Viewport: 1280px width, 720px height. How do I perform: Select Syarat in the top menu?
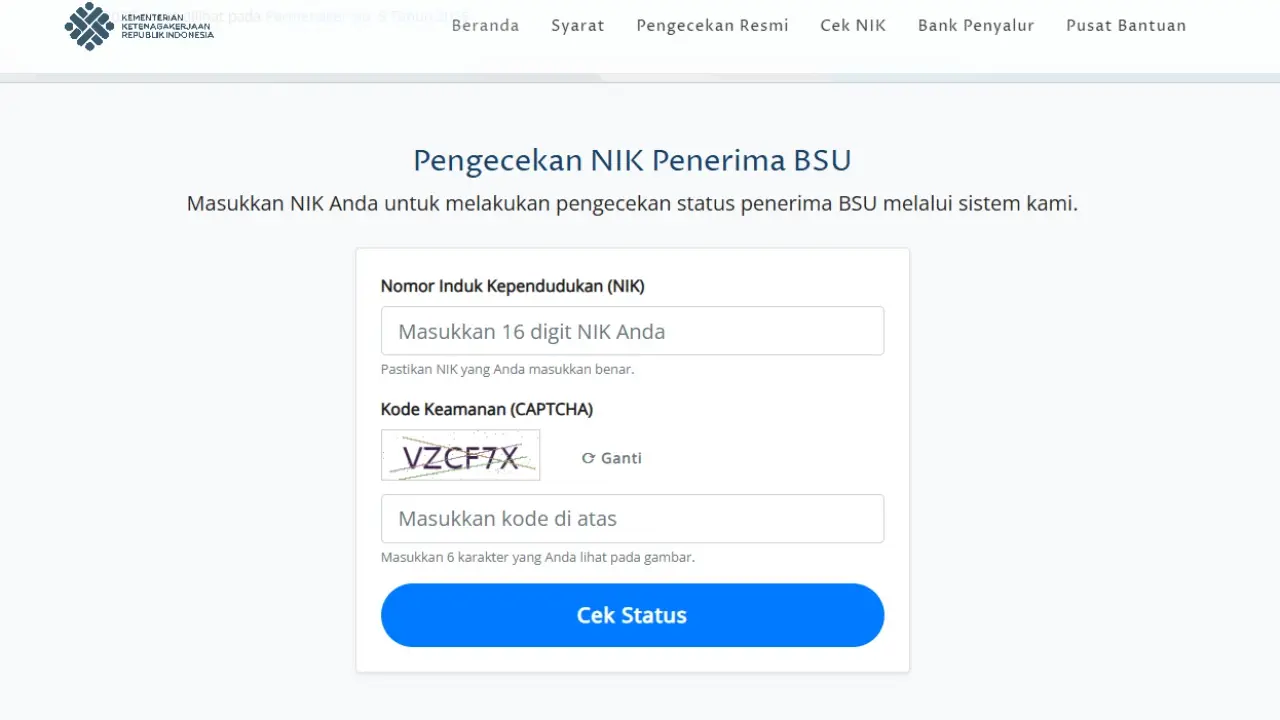tap(578, 25)
